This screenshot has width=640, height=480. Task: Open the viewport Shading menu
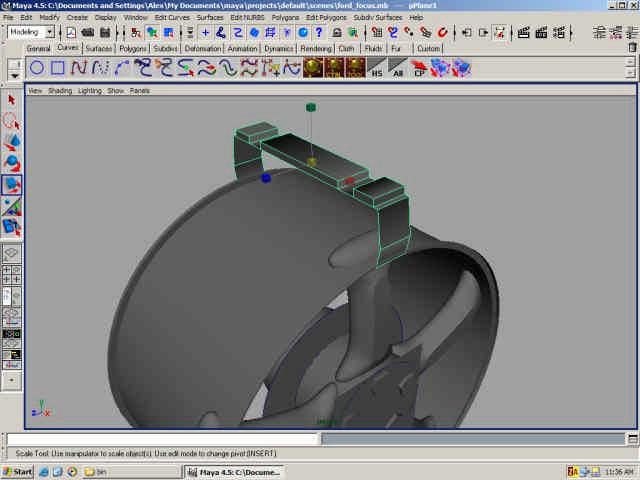point(60,90)
